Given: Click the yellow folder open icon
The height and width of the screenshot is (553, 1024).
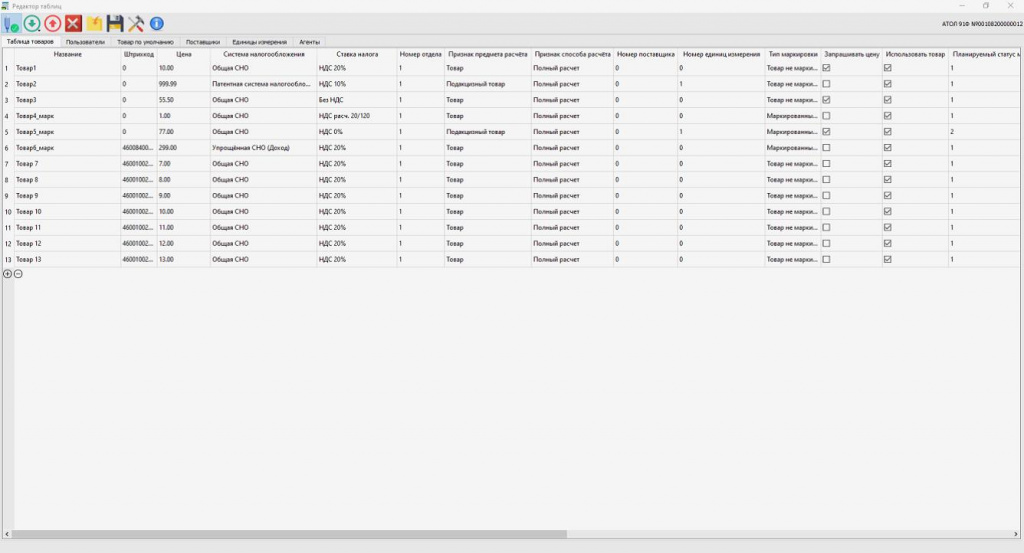Looking at the screenshot, I should point(95,24).
